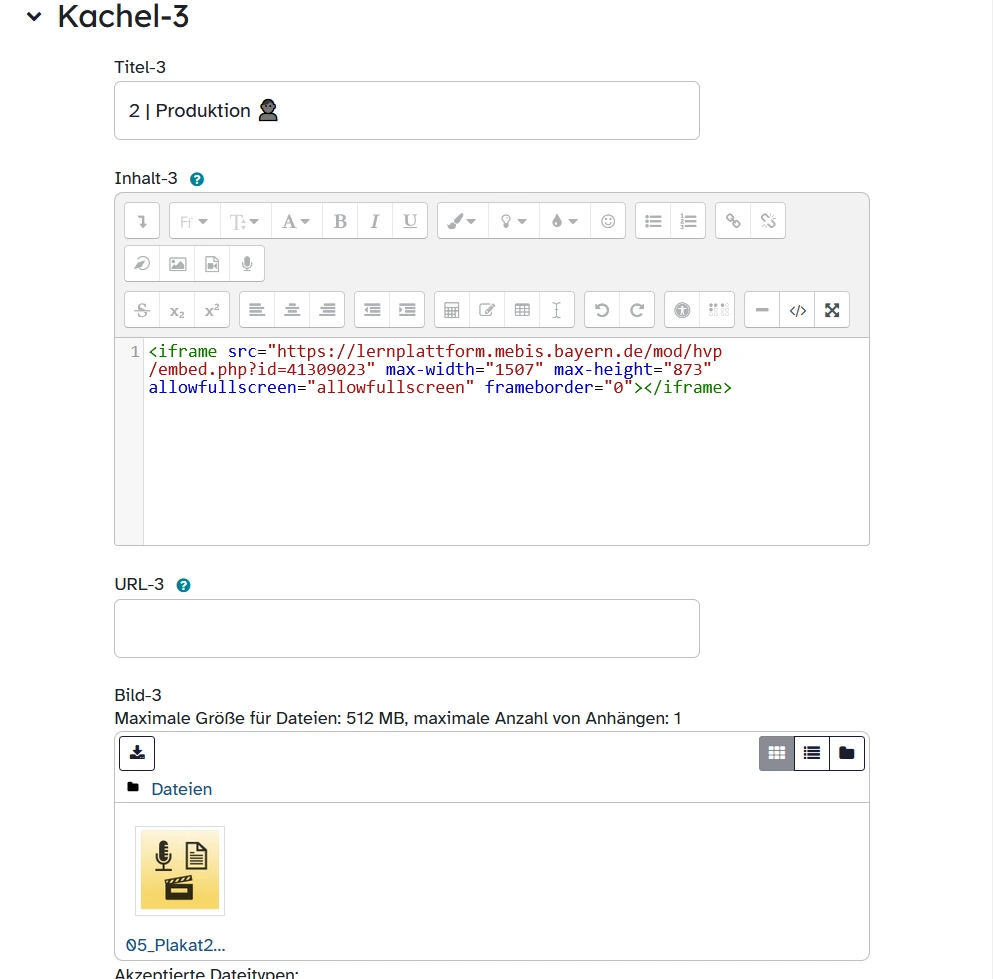Click the URL-3 input field
The height and width of the screenshot is (979, 993).
click(x=406, y=628)
